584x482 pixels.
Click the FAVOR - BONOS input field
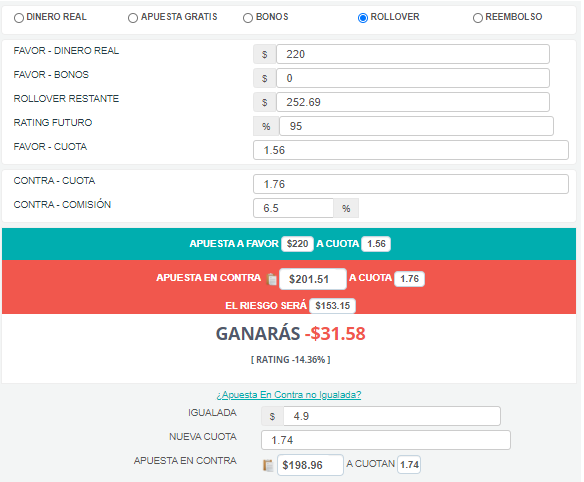click(x=413, y=78)
